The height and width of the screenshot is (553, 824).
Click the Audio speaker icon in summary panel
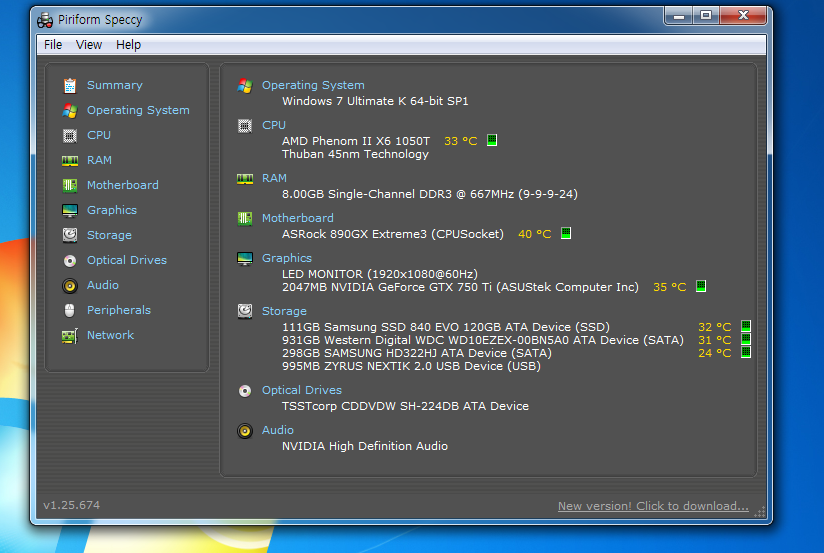(x=245, y=431)
